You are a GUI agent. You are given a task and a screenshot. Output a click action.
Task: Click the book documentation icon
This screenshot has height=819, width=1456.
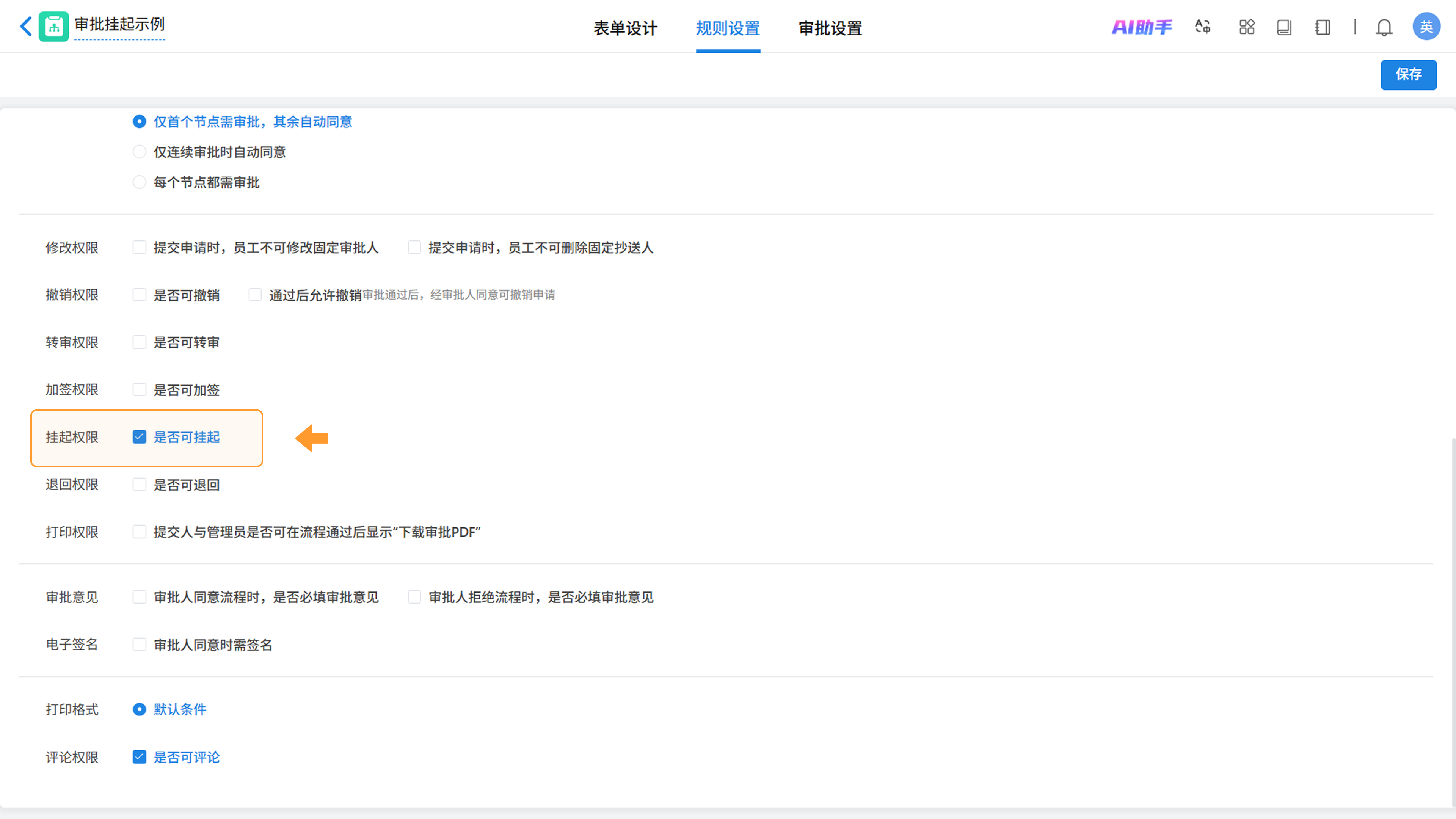1283,27
